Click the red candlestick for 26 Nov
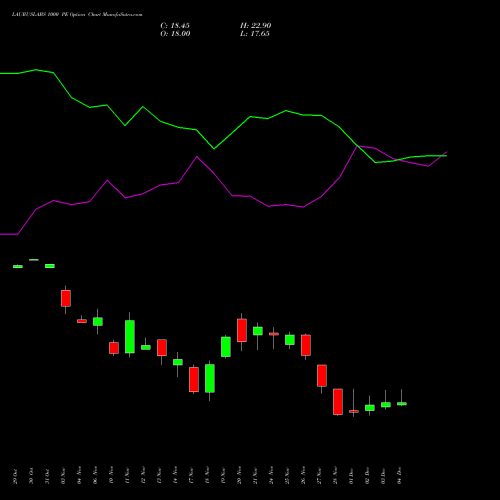The height and width of the screenshot is (500, 500). (306, 345)
